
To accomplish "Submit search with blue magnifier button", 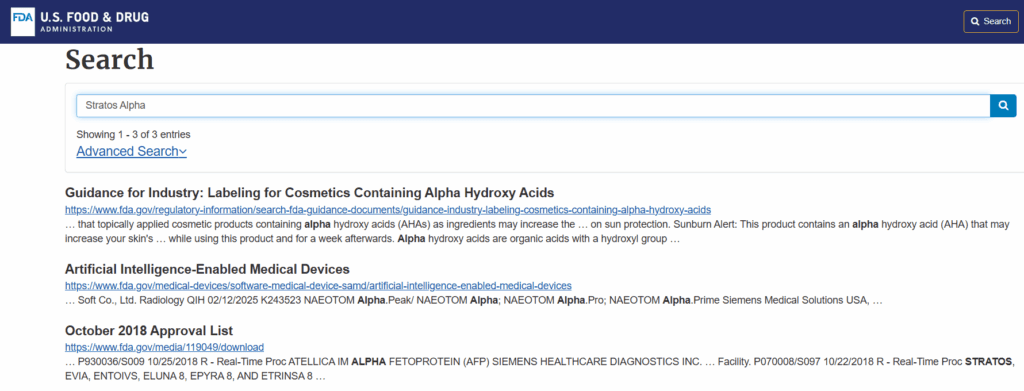I will 1003,105.
